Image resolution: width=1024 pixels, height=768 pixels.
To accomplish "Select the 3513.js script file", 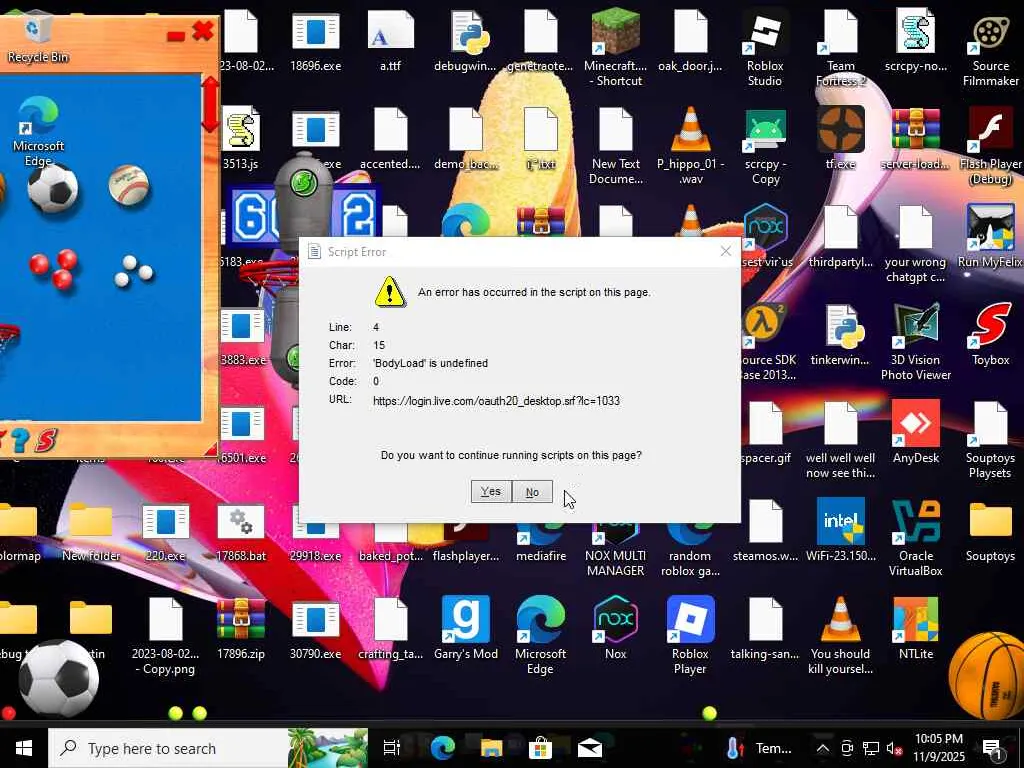I will coord(241,138).
